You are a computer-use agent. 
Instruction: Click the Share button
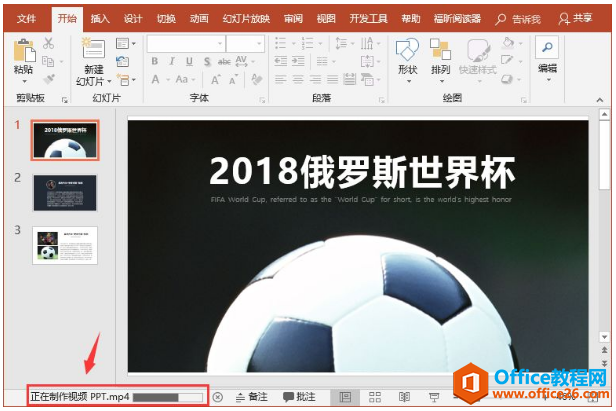575,18
